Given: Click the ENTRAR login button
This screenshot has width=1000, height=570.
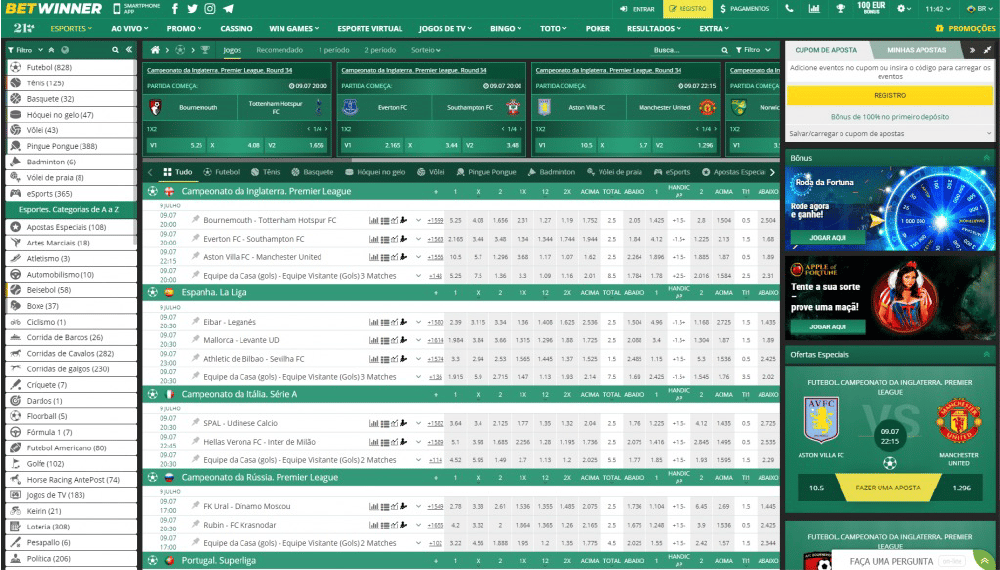Looking at the screenshot, I should tap(637, 9).
